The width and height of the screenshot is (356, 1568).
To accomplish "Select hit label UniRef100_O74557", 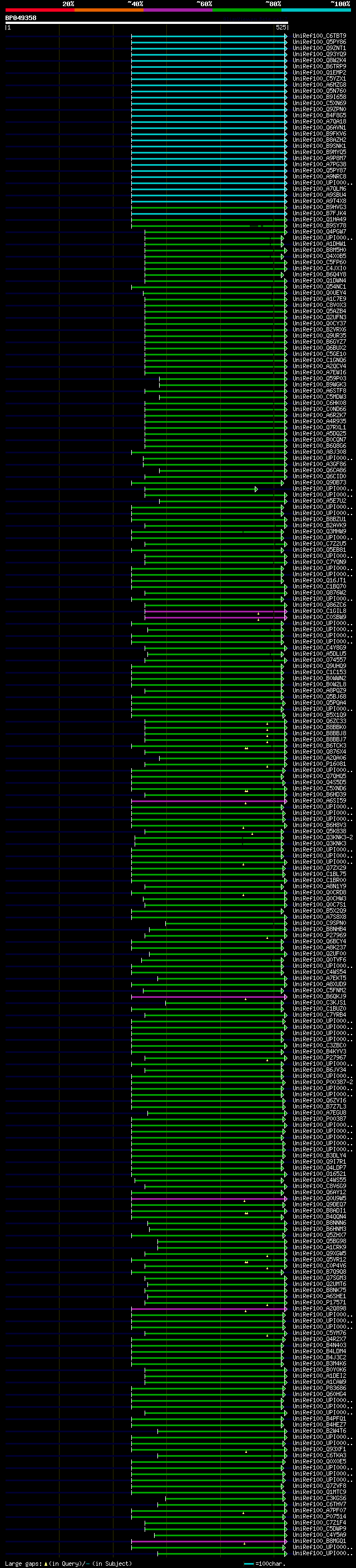I will [x=319, y=660].
